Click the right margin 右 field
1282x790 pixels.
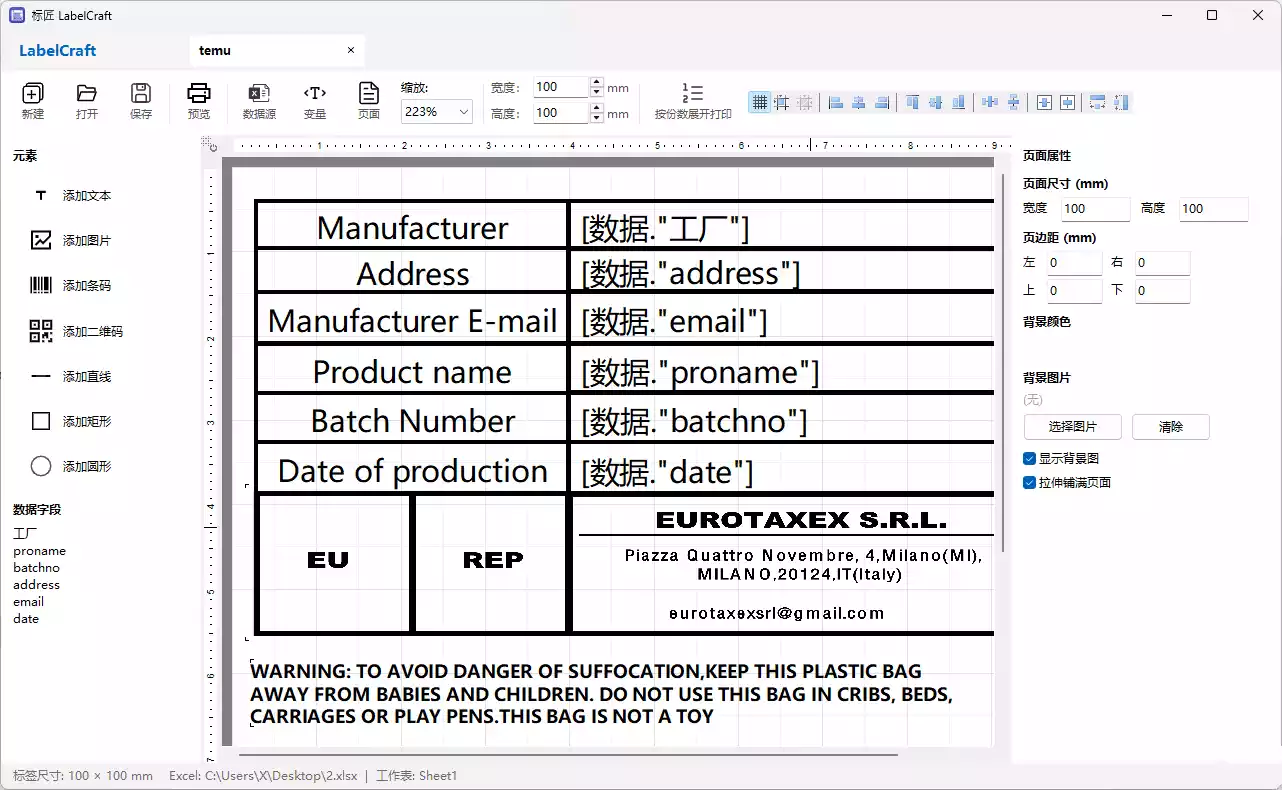click(1163, 263)
